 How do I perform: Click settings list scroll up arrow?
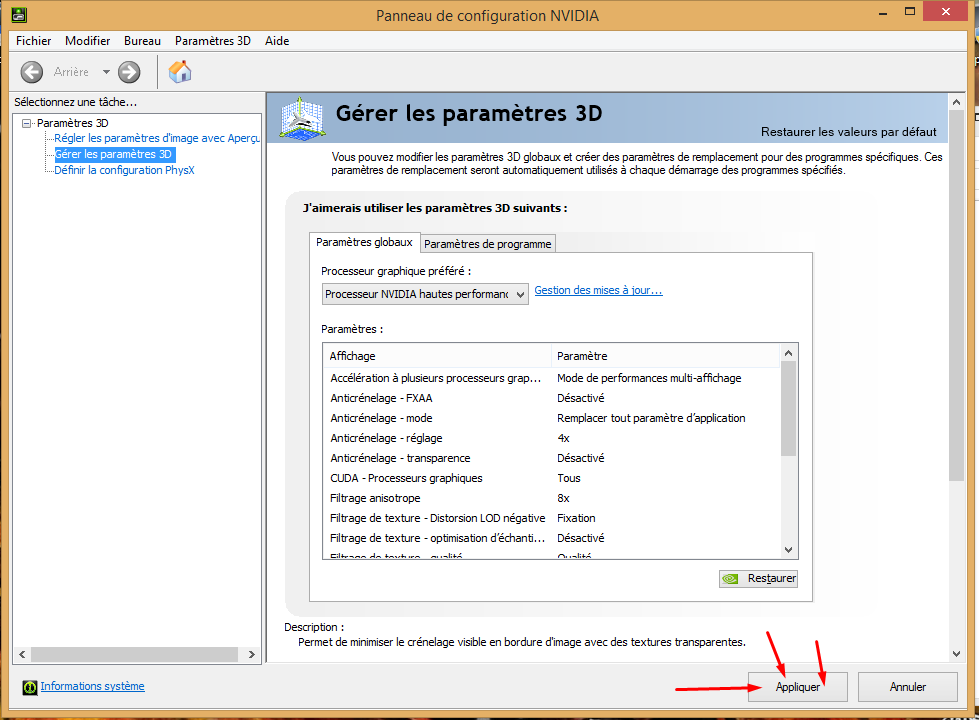[789, 353]
